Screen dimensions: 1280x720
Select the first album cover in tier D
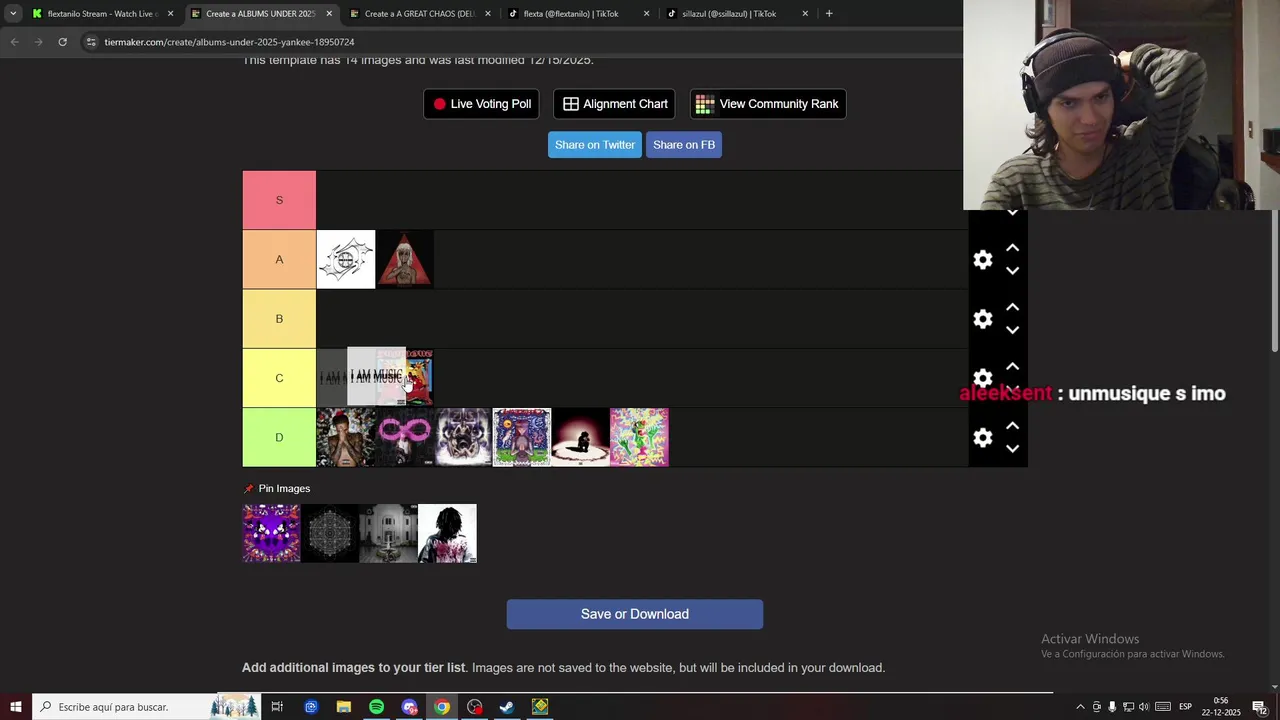pos(346,437)
